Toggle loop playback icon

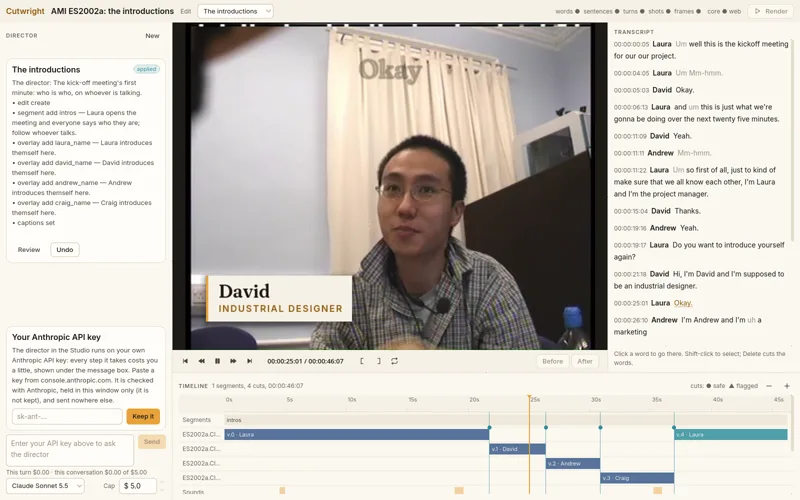(x=394, y=361)
